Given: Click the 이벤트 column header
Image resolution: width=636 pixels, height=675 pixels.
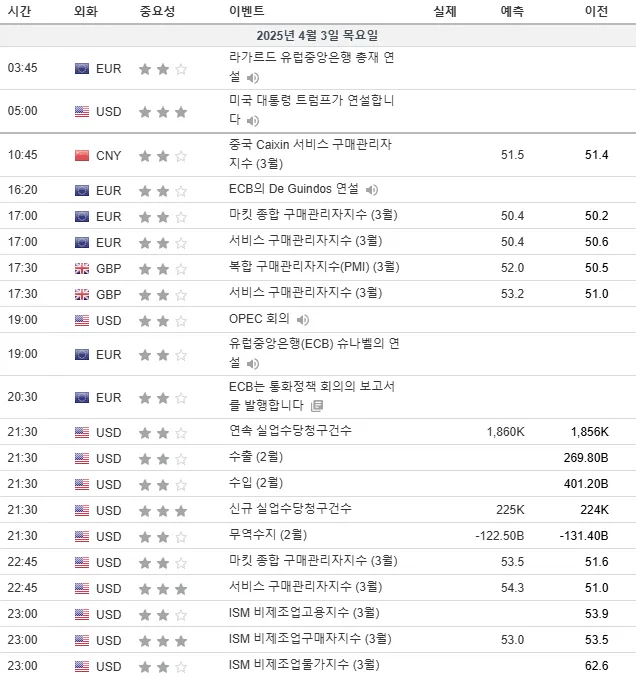Looking at the screenshot, I should [x=246, y=11].
